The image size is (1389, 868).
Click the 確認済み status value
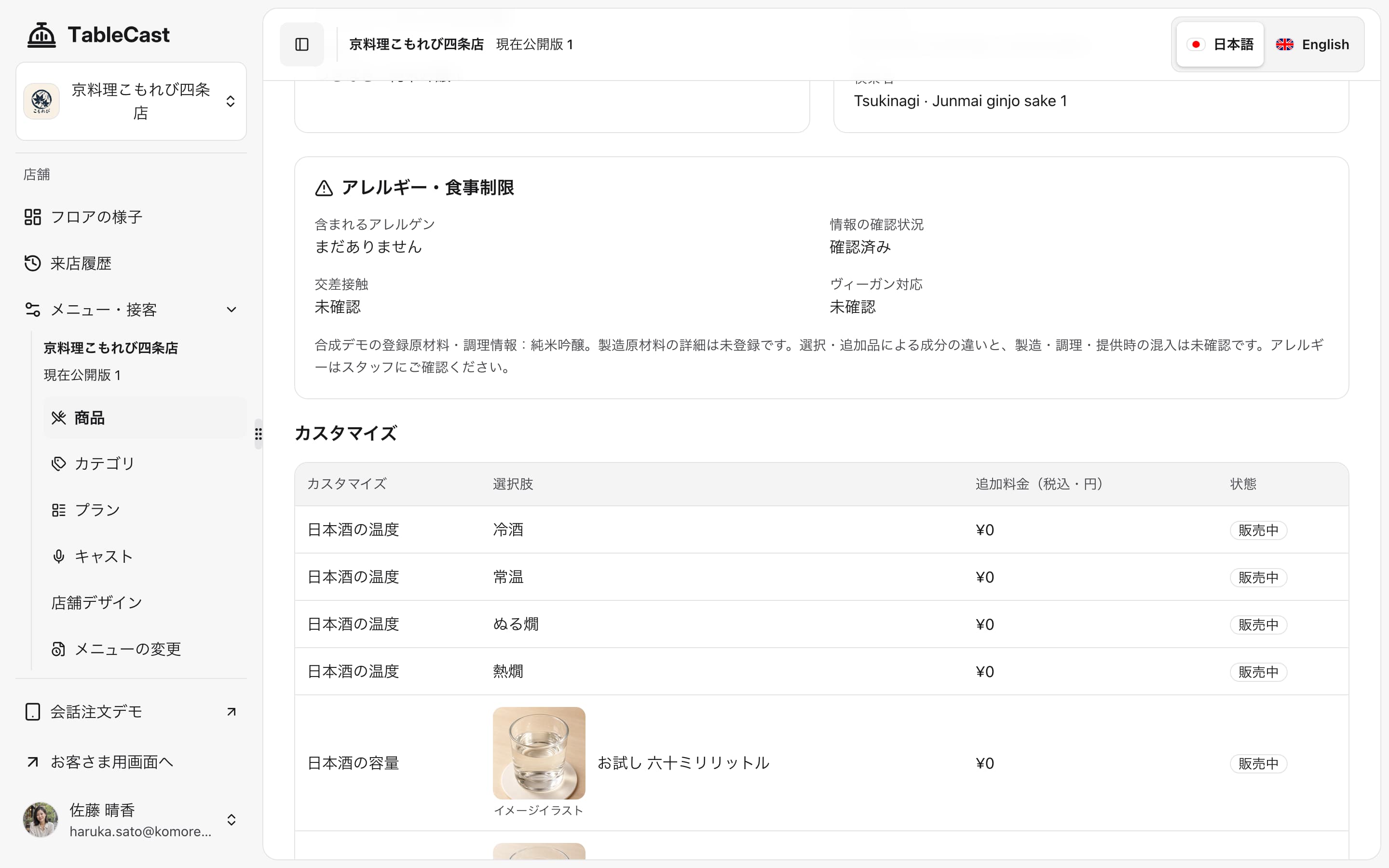click(860, 247)
